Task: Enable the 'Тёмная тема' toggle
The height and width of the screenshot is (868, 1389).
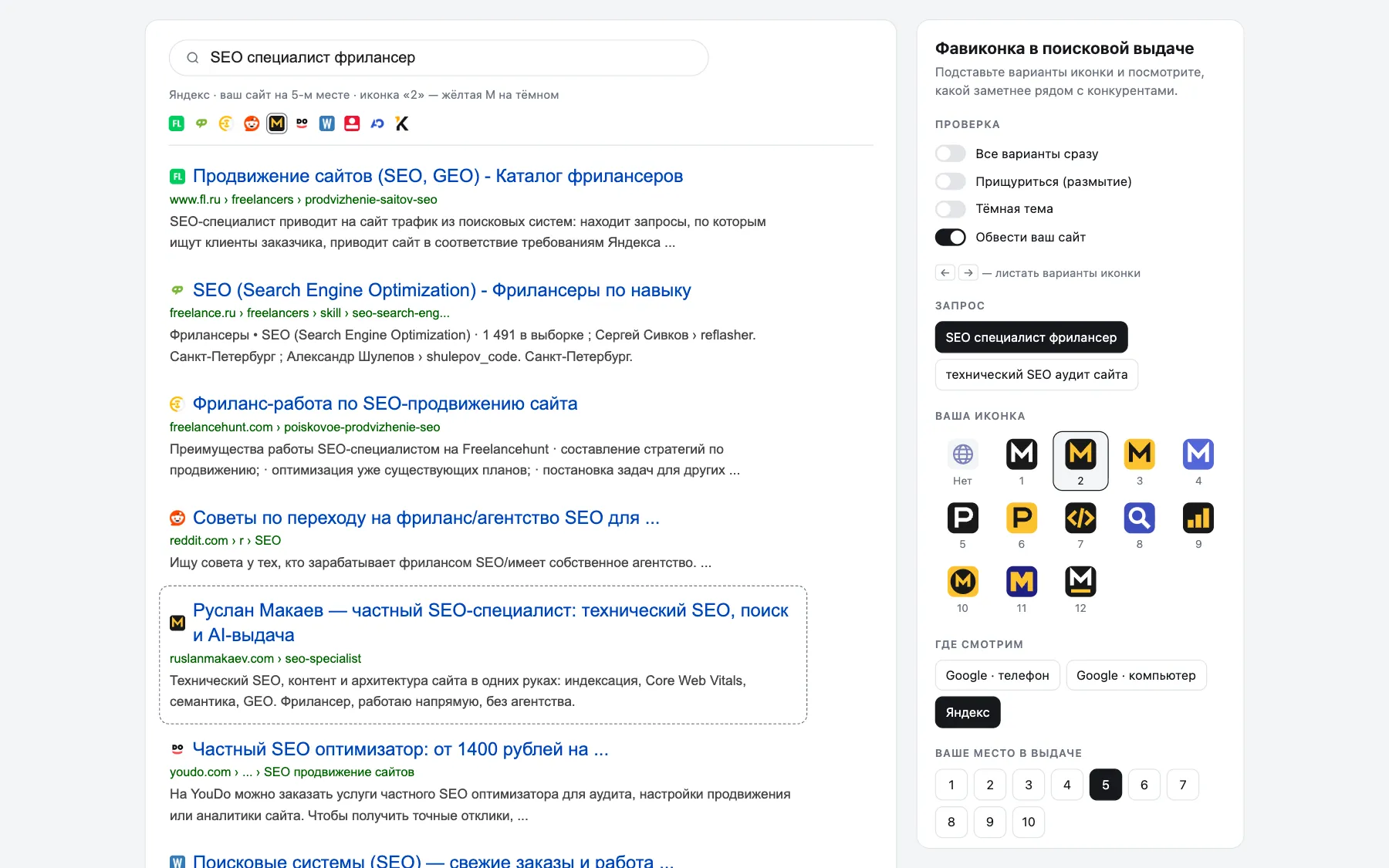Action: 950,209
